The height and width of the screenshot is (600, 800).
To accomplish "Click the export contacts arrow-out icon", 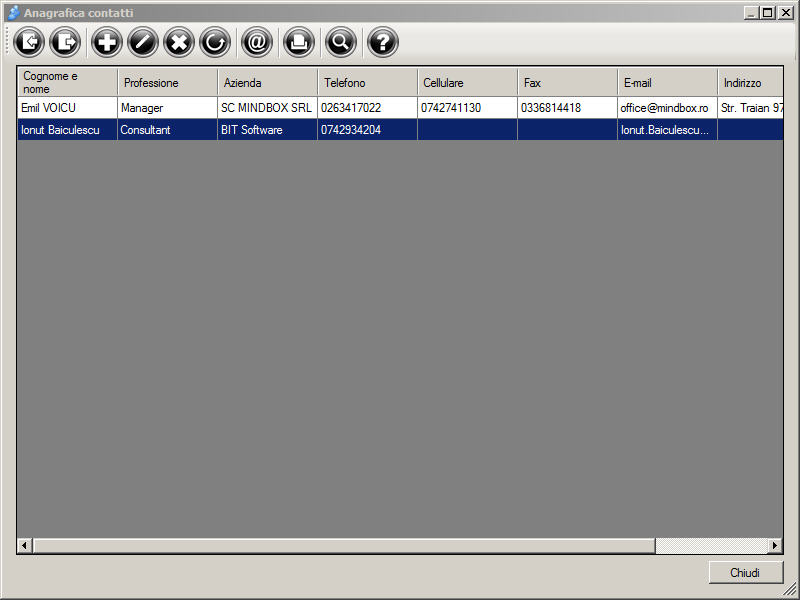I will (65, 42).
